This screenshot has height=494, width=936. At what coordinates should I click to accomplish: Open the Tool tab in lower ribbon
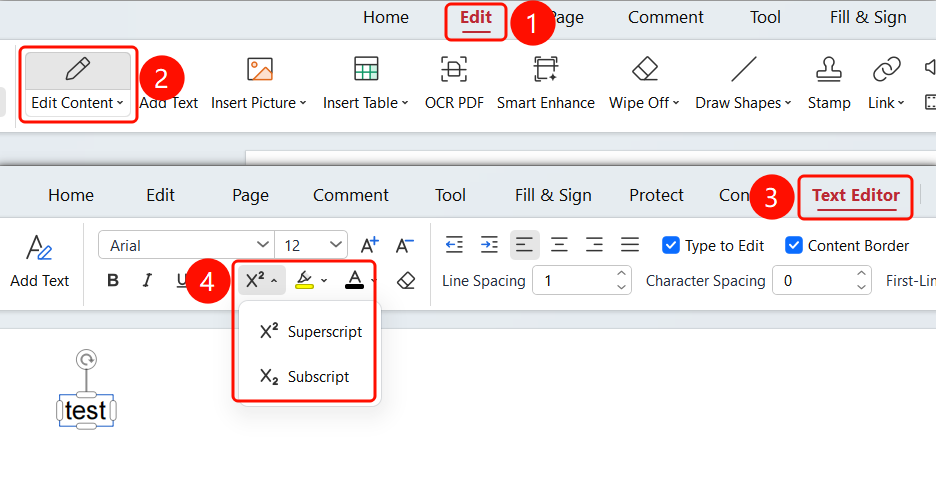(x=450, y=196)
